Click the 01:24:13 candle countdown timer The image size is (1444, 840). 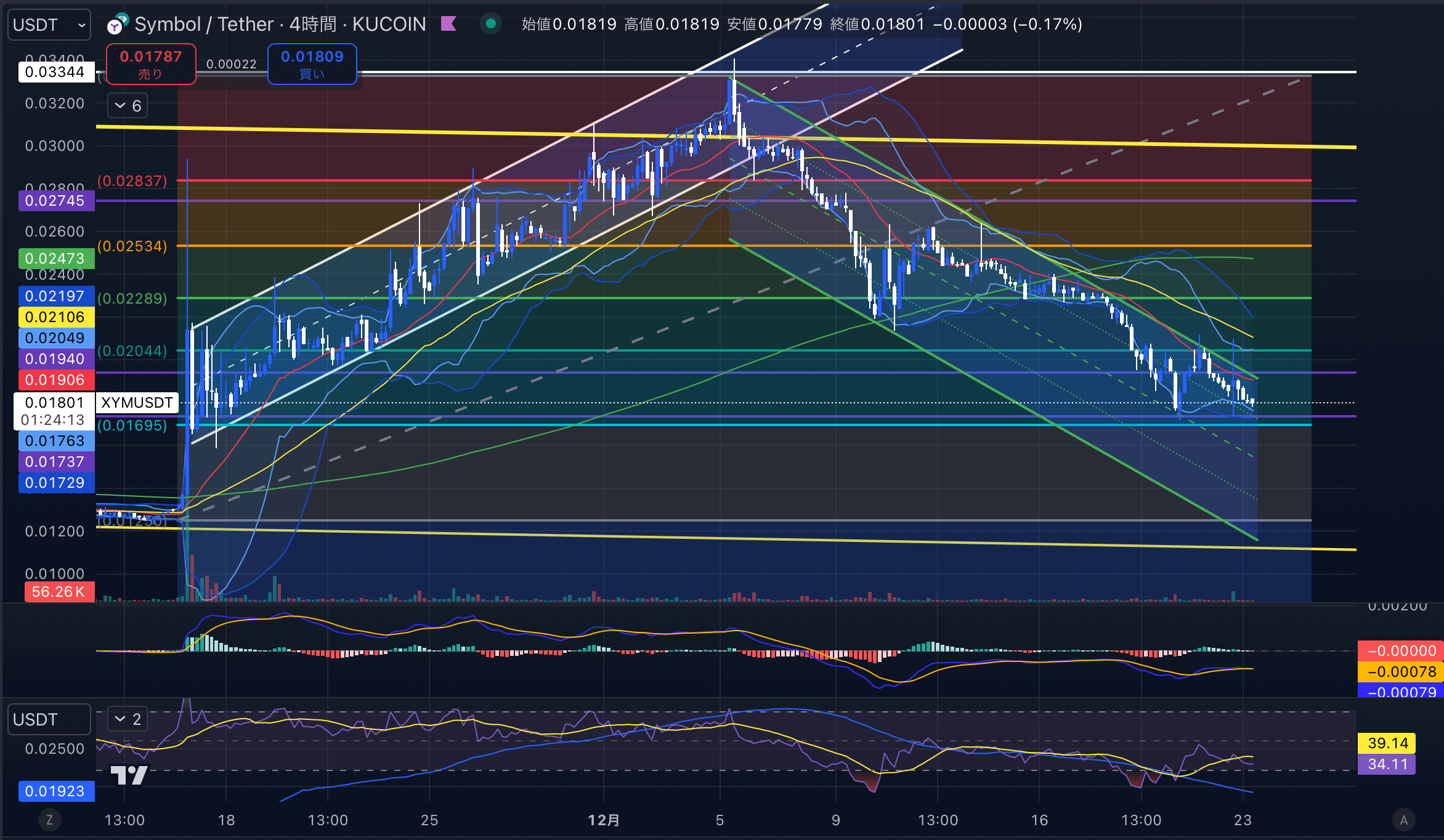tap(53, 420)
